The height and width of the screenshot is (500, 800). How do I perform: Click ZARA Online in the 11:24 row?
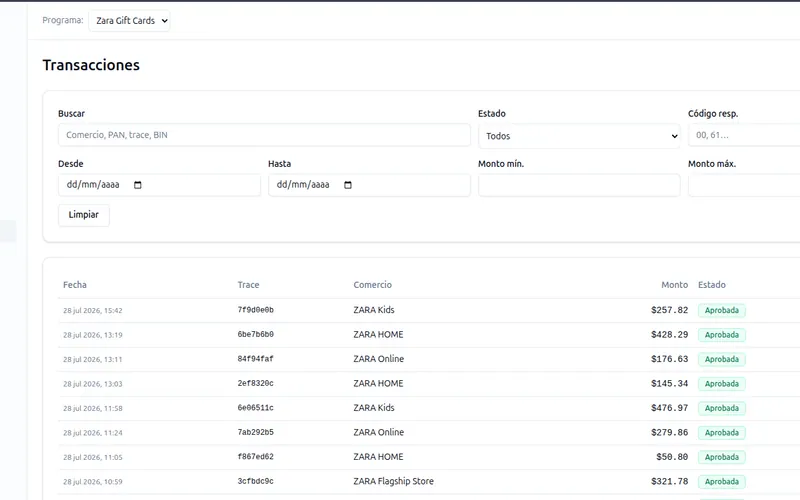379,432
